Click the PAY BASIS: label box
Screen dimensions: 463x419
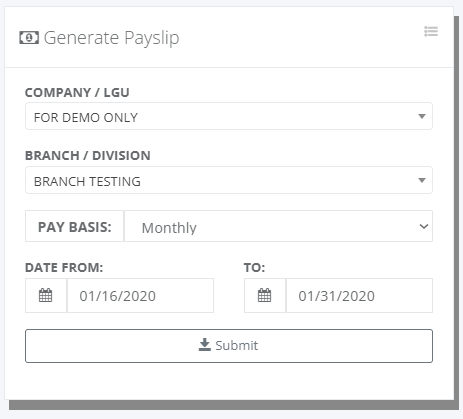pos(75,226)
